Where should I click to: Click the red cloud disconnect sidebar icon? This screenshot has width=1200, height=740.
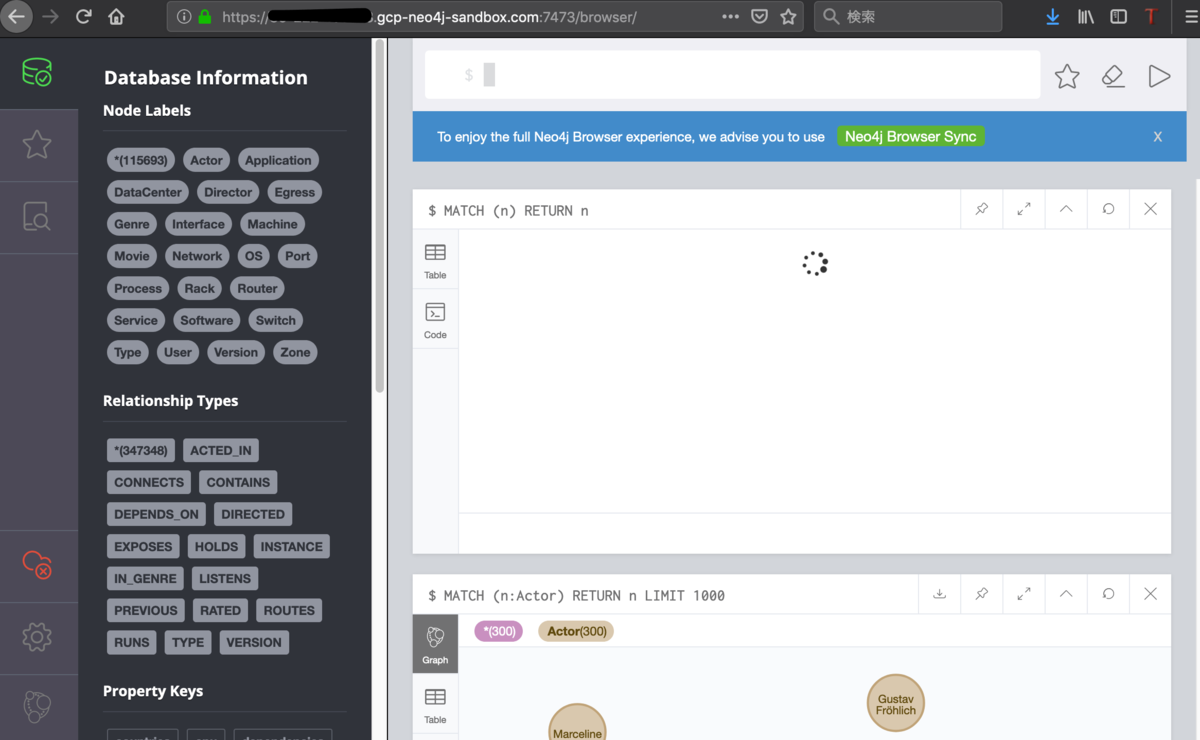point(39,565)
